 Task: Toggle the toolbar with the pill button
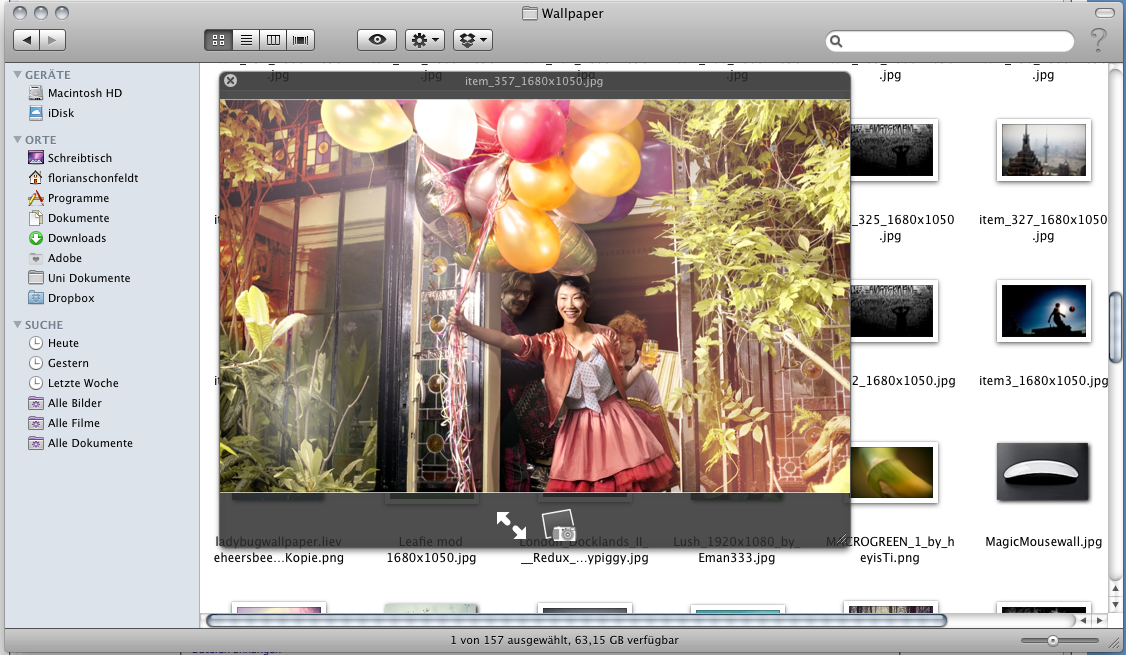1104,13
